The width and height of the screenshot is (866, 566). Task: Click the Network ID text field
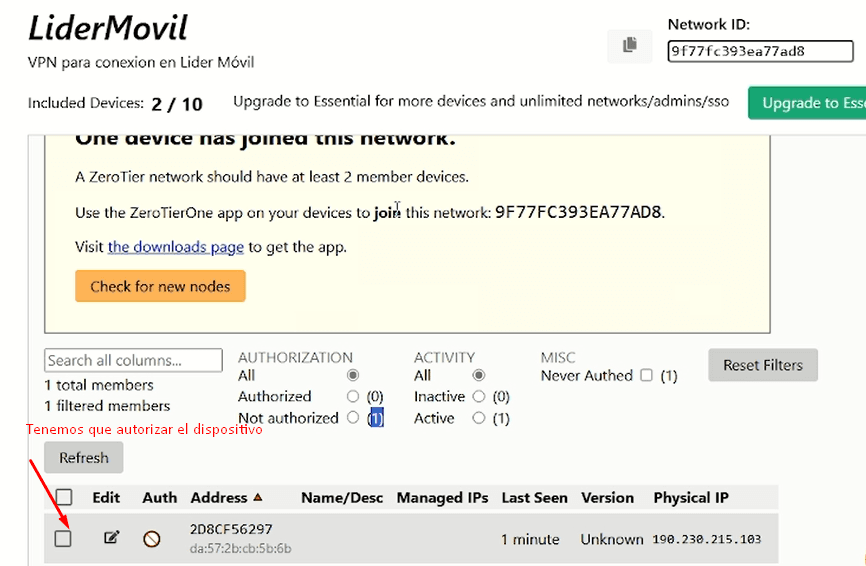click(x=760, y=51)
